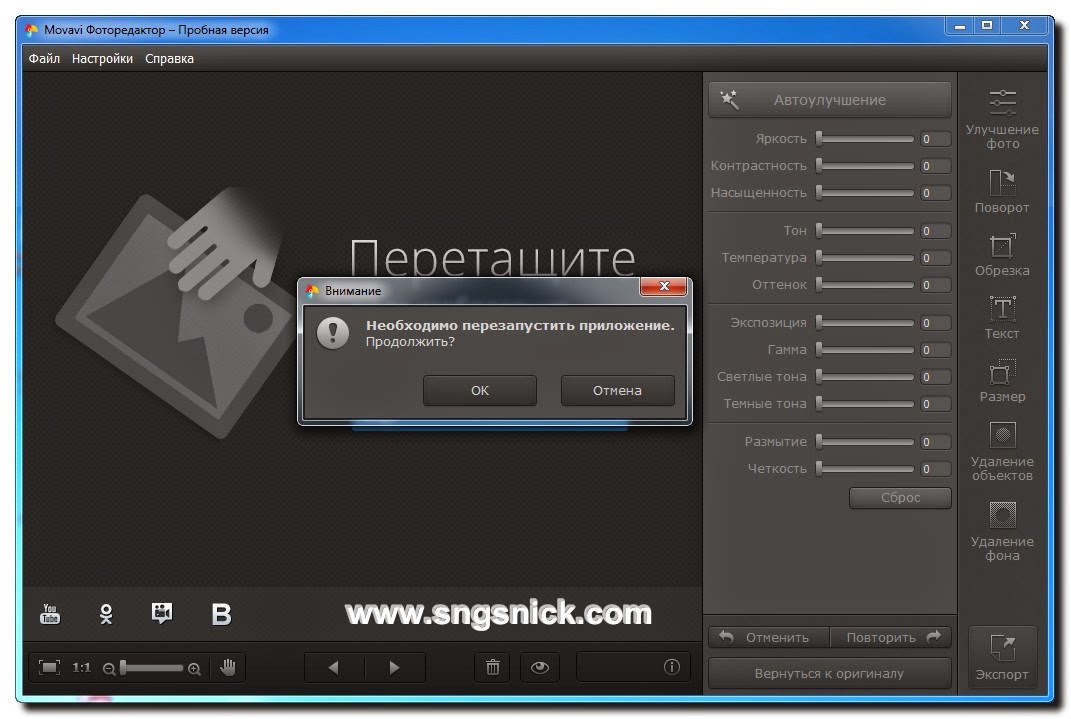
Task: Click the Контрастность slider
Action: point(865,166)
